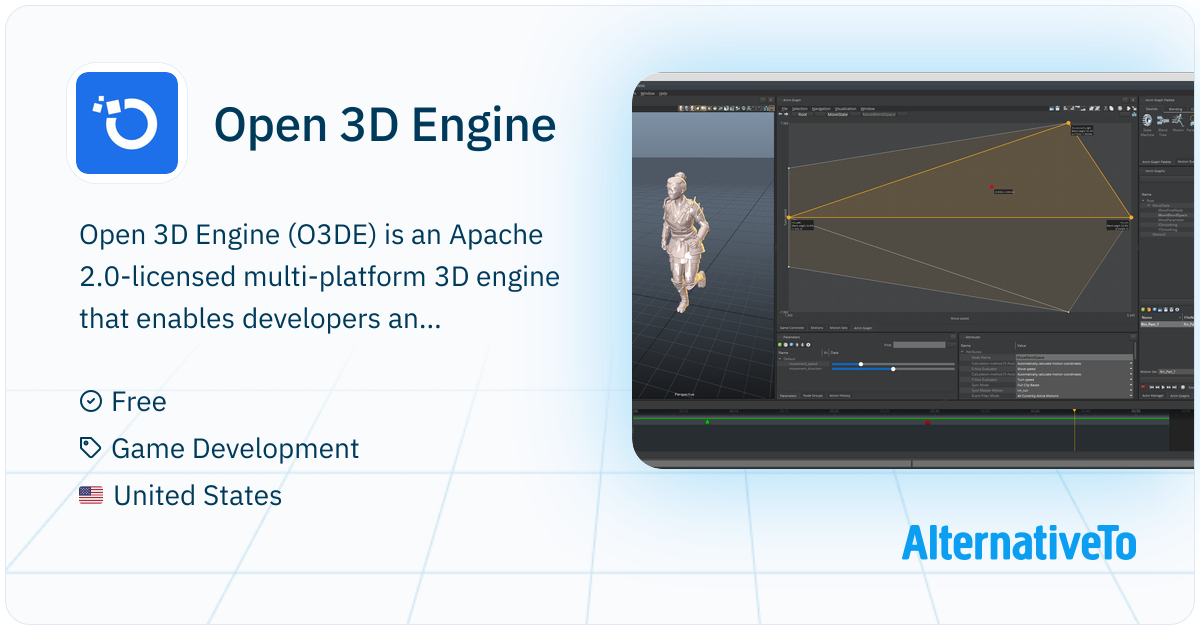Open the X-Axis Evaluator dropdown
This screenshot has width=1200, height=630.
1074,369
